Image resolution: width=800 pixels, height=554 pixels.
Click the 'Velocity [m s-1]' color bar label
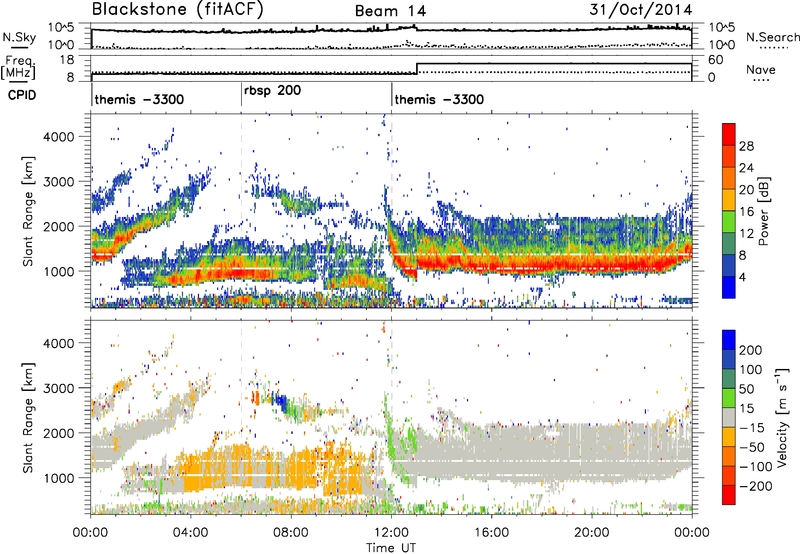tap(782, 417)
